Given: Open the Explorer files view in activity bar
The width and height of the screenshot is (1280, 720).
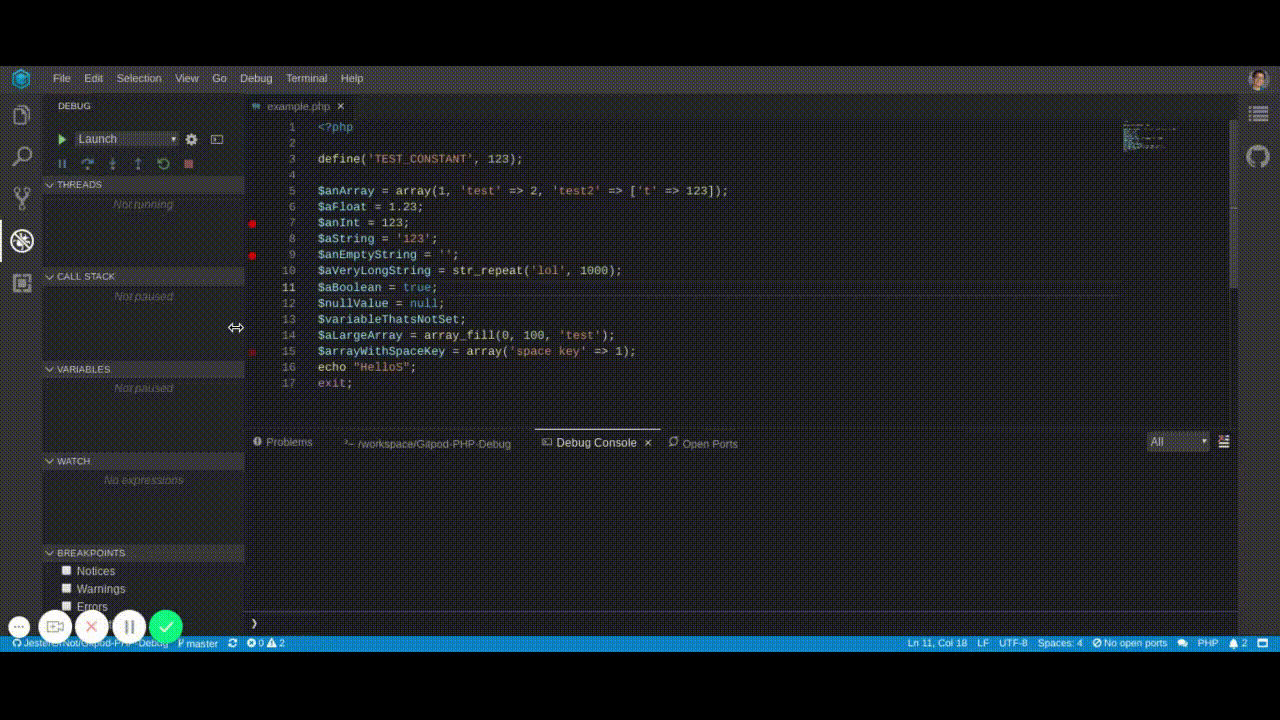Looking at the screenshot, I should (21, 115).
